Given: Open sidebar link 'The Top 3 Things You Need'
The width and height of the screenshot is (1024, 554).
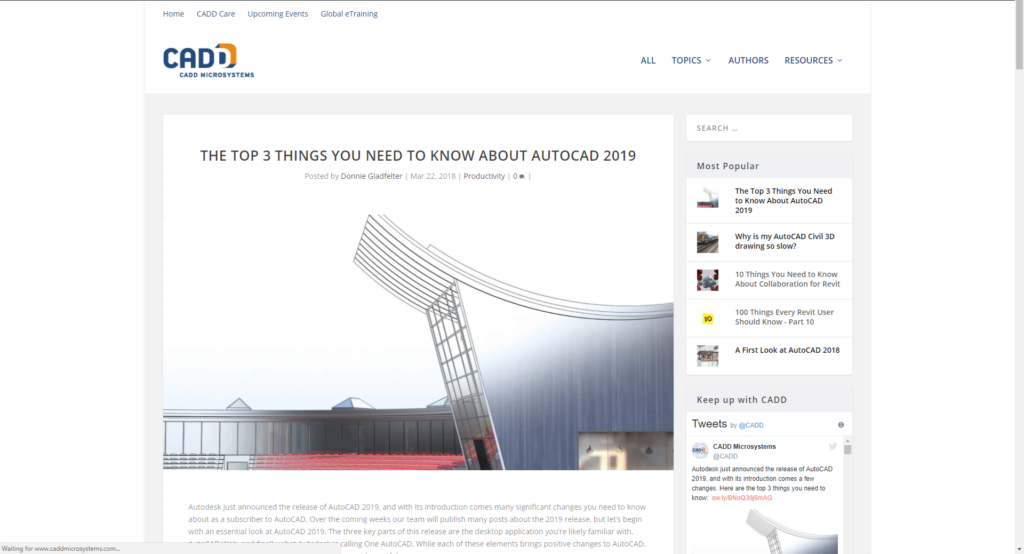Looking at the screenshot, I should (783, 201).
